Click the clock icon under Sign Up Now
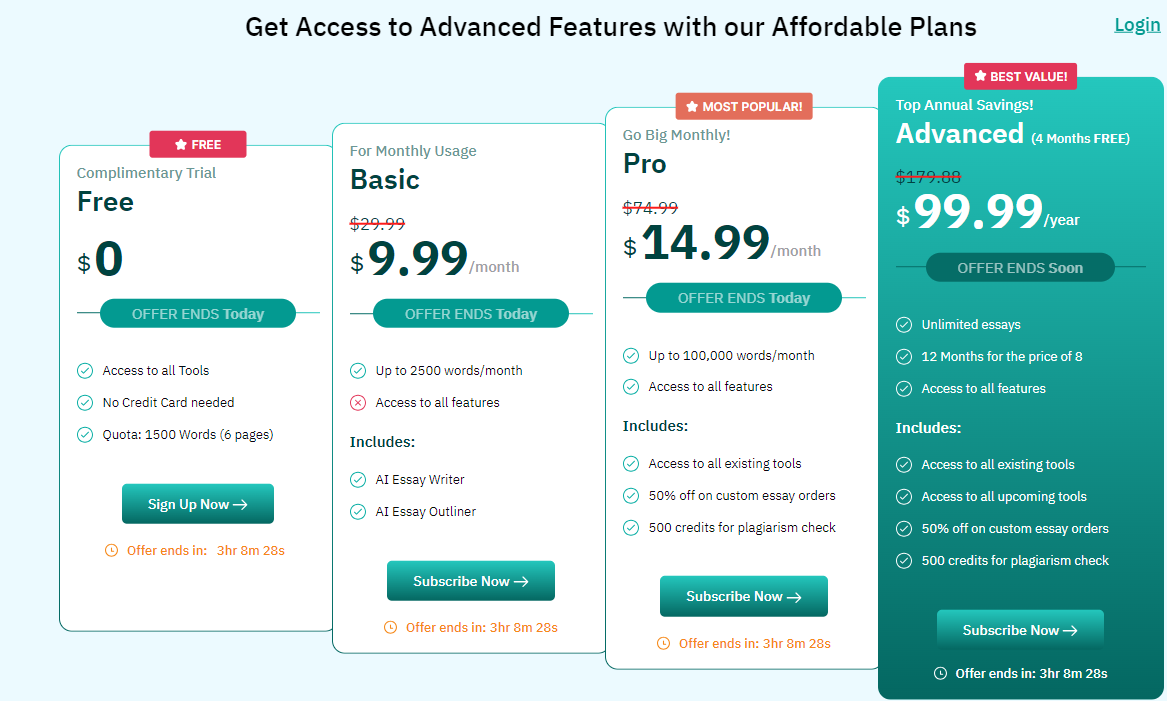The height and width of the screenshot is (701, 1167). point(111,551)
